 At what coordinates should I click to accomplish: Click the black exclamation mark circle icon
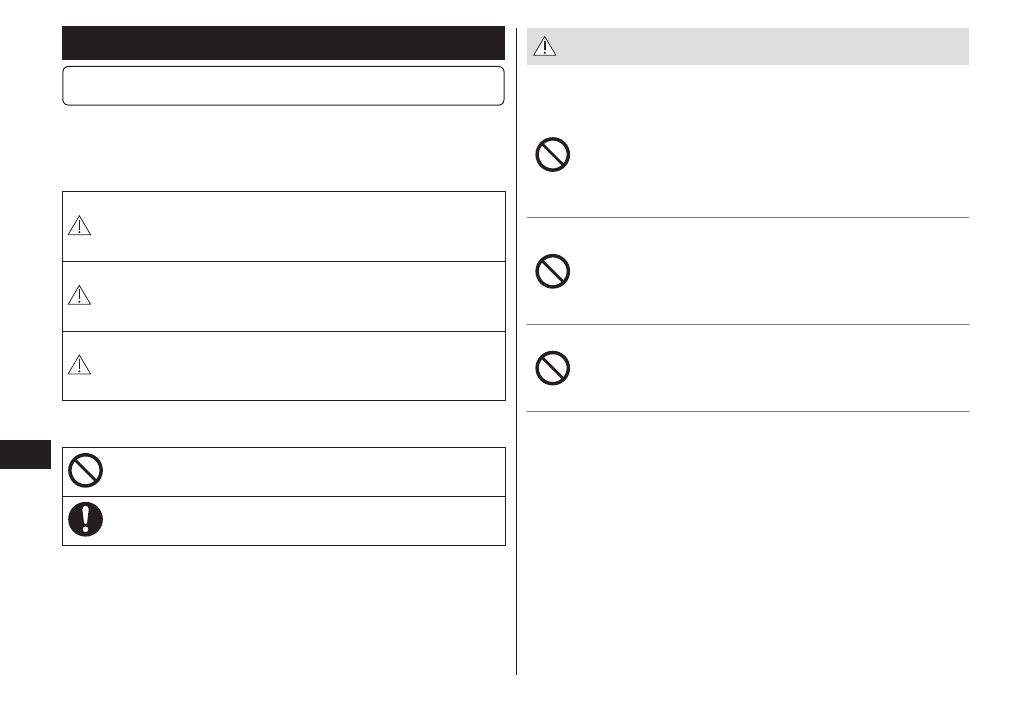[x=86, y=520]
